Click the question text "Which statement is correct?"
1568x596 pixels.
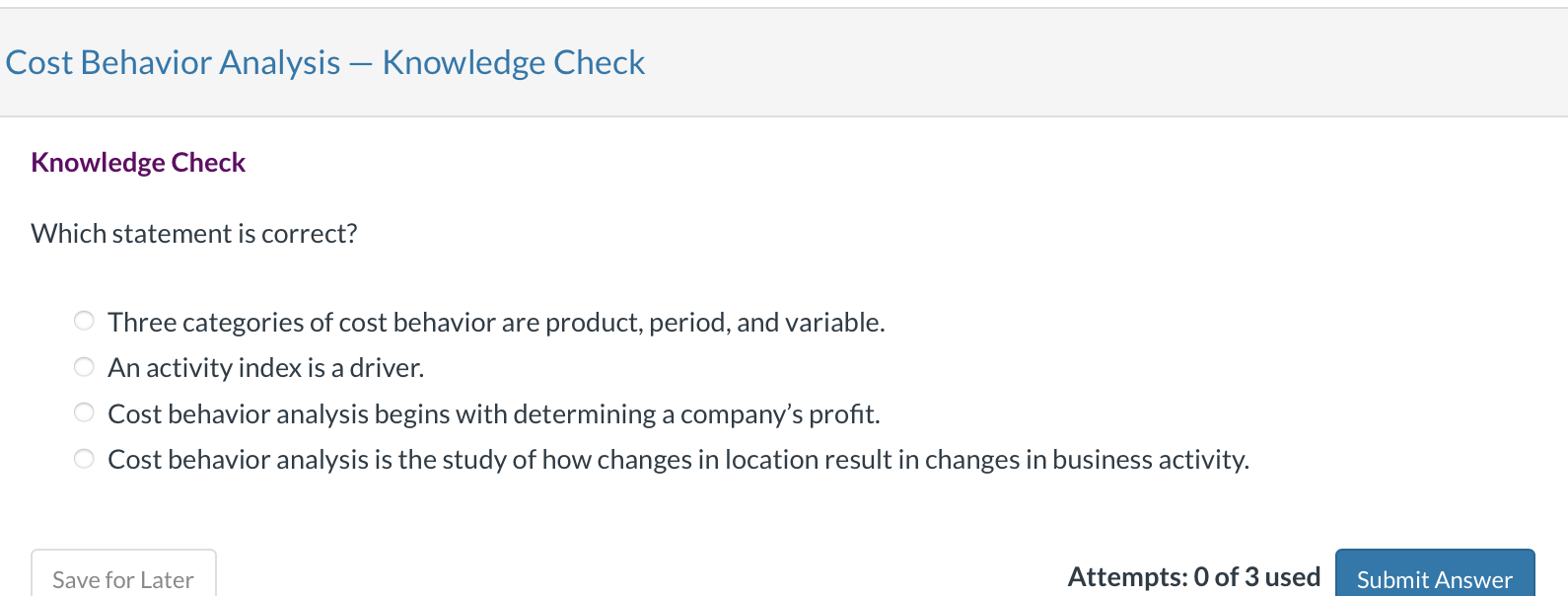coord(193,233)
